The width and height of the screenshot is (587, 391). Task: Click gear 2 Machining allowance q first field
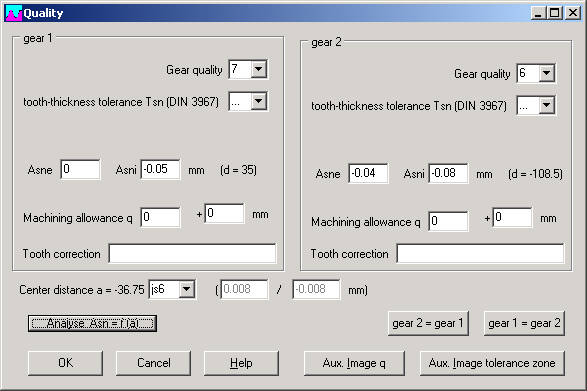point(448,221)
